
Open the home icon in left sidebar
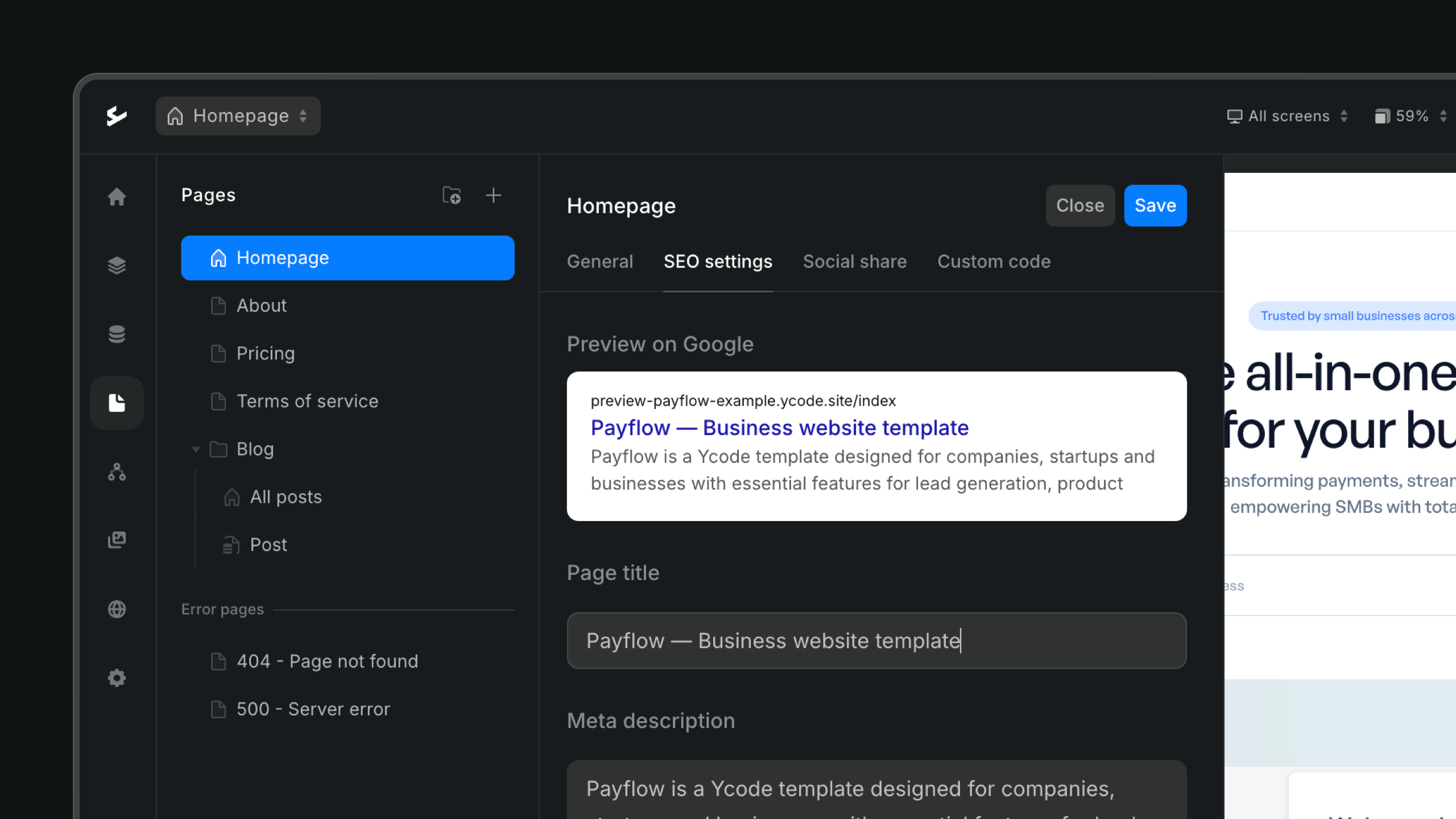point(117,197)
